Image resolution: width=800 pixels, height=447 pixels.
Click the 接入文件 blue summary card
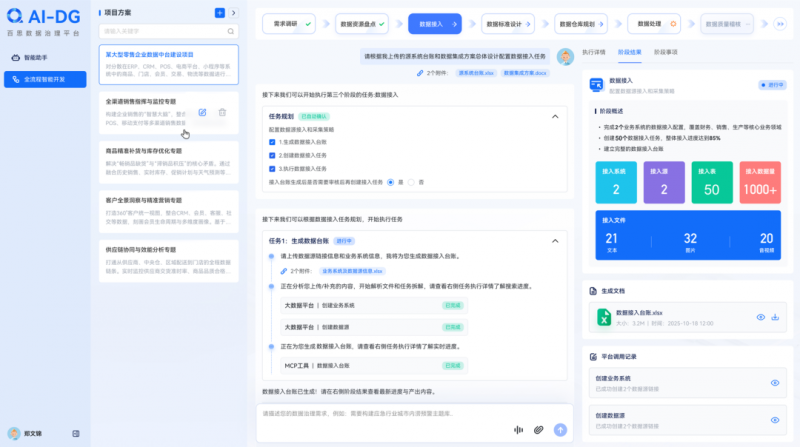tap(688, 235)
